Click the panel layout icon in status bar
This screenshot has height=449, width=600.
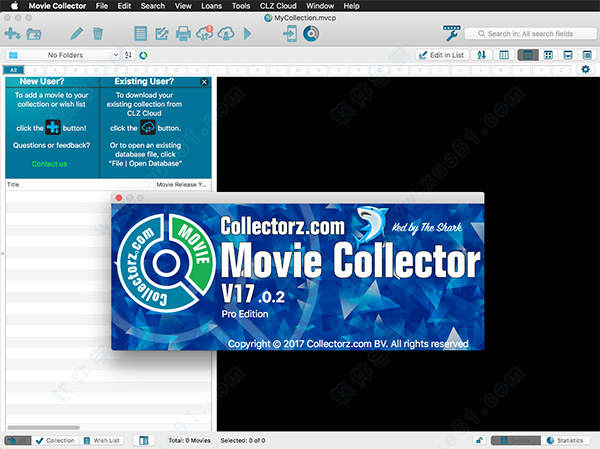(144, 441)
